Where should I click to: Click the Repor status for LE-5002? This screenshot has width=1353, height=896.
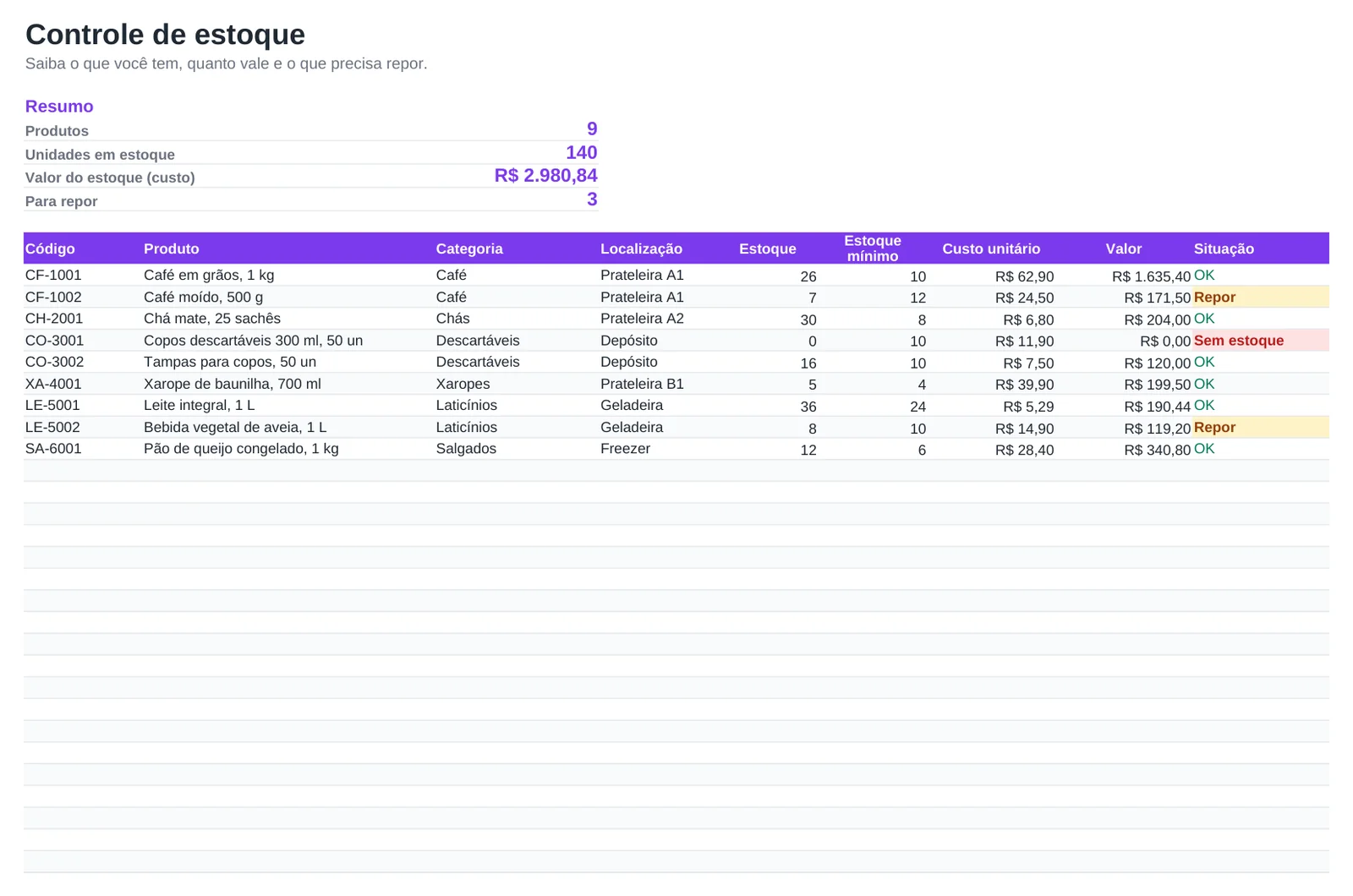coord(1261,428)
